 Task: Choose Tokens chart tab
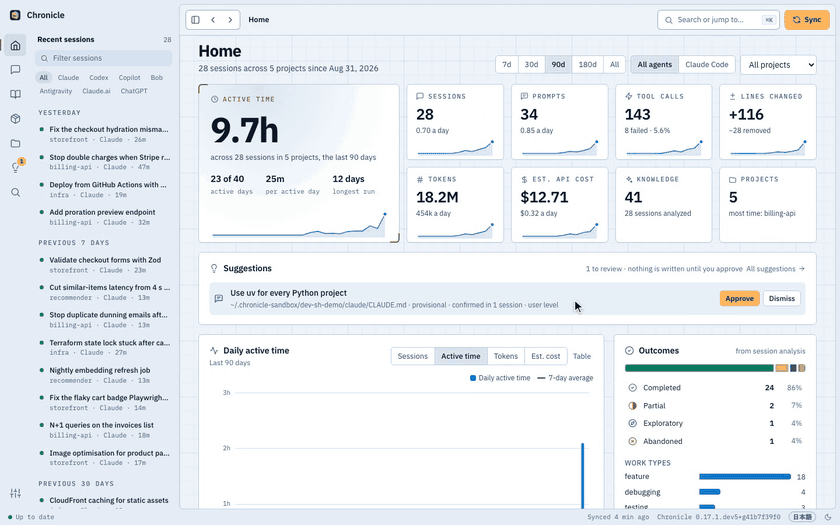tap(506, 356)
